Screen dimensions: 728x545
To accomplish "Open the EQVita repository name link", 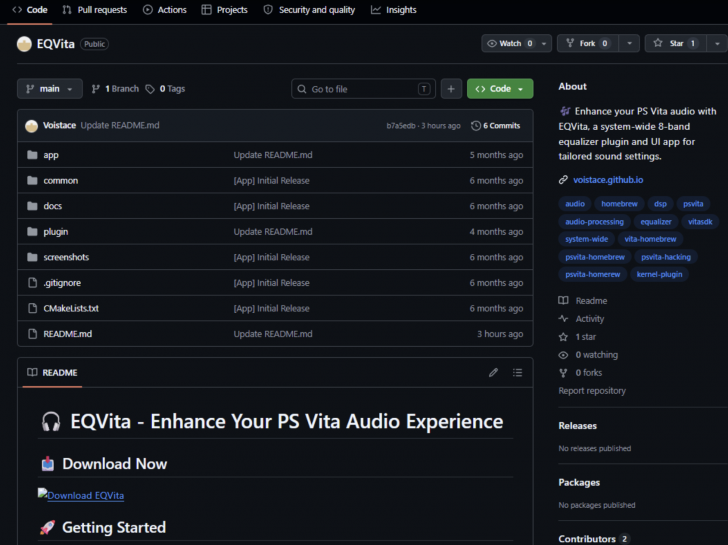I will coord(56,44).
